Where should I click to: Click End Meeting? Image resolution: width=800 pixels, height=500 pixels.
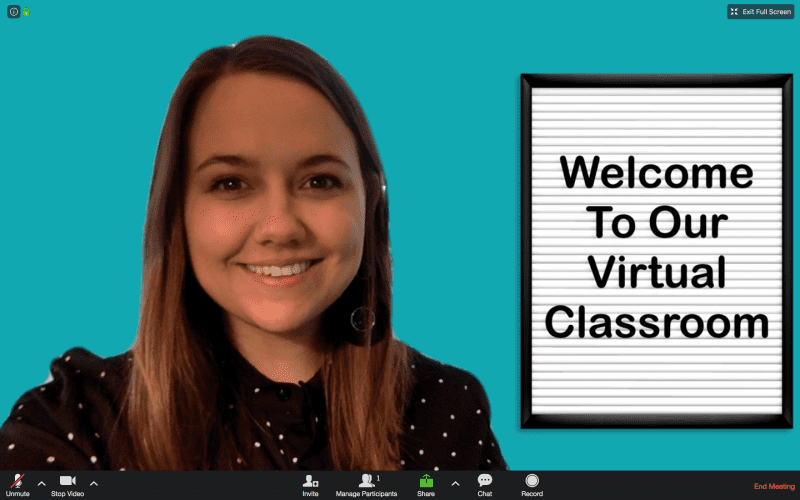774,486
